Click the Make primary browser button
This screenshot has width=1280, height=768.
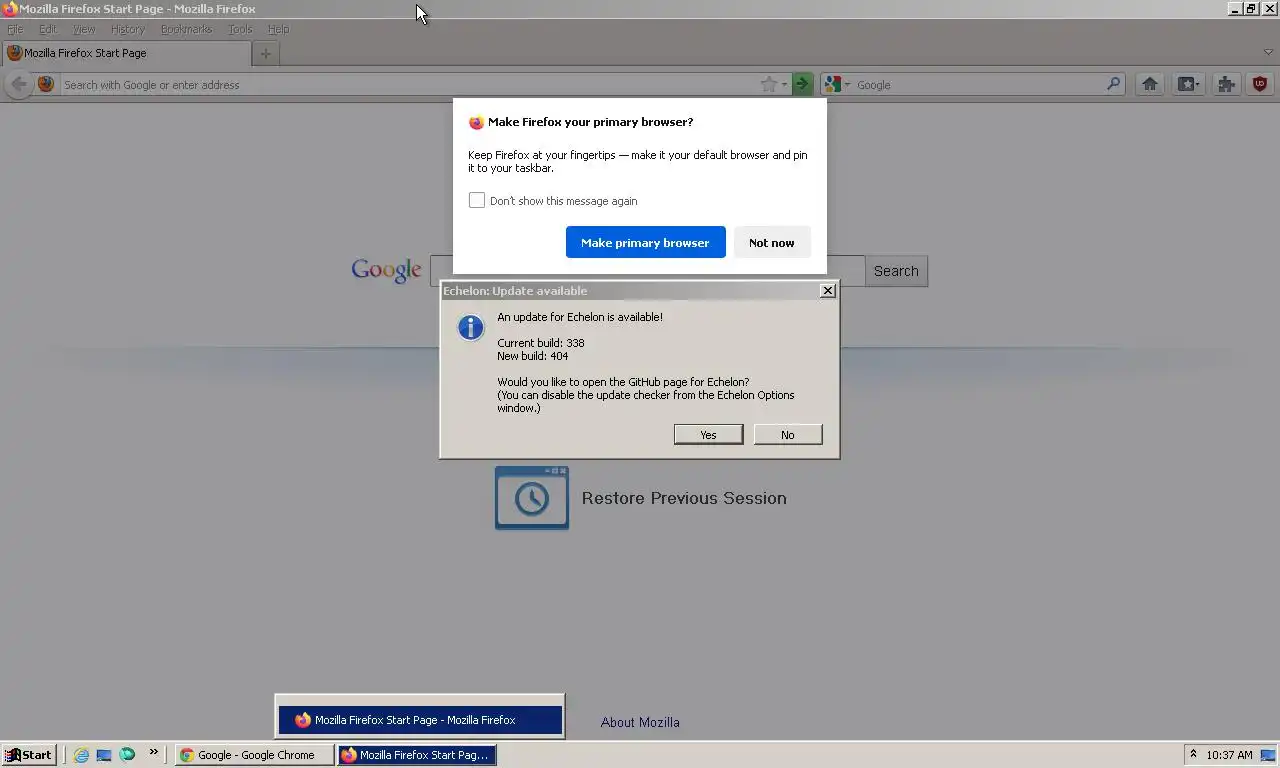(x=645, y=242)
